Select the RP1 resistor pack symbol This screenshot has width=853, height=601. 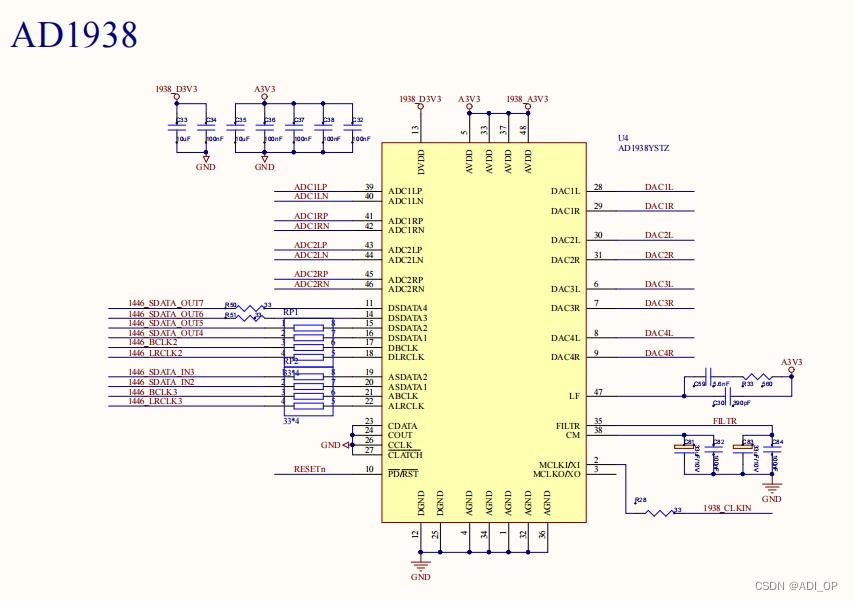[308, 343]
